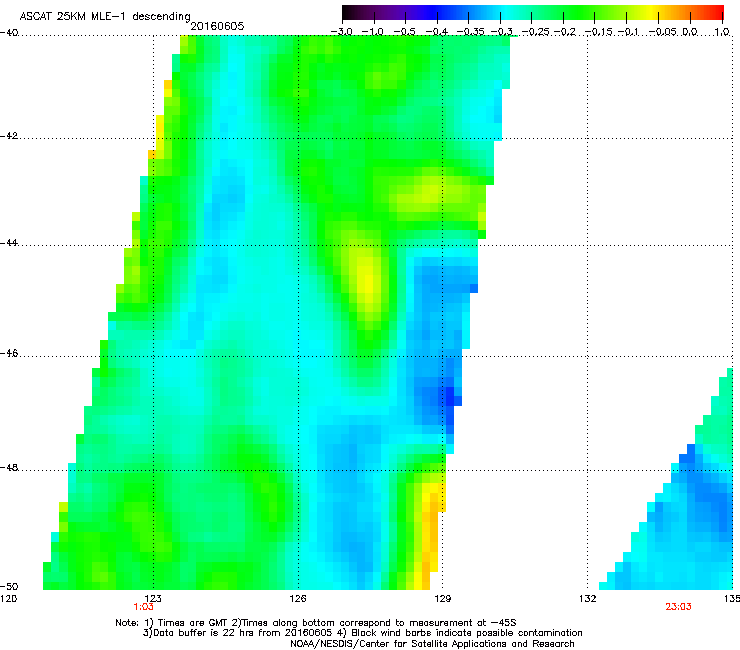This screenshot has width=740, height=650.
Task: Click the -0.05 color scale label
Action: 662,32
